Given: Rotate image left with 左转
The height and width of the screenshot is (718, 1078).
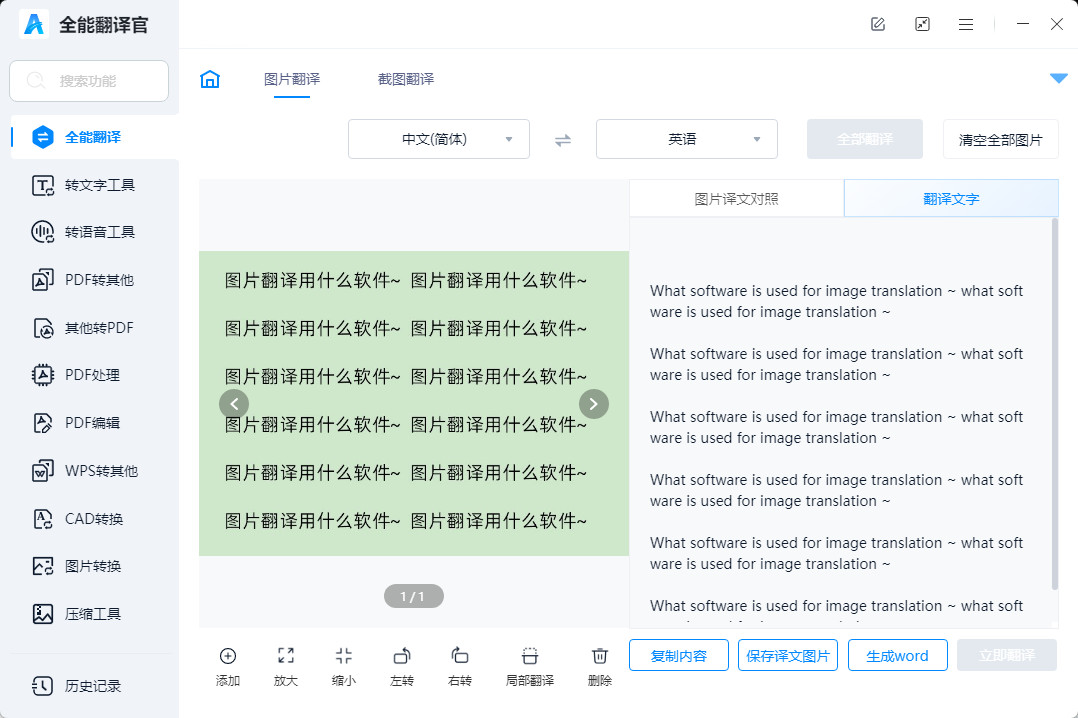Looking at the screenshot, I should click(x=402, y=666).
